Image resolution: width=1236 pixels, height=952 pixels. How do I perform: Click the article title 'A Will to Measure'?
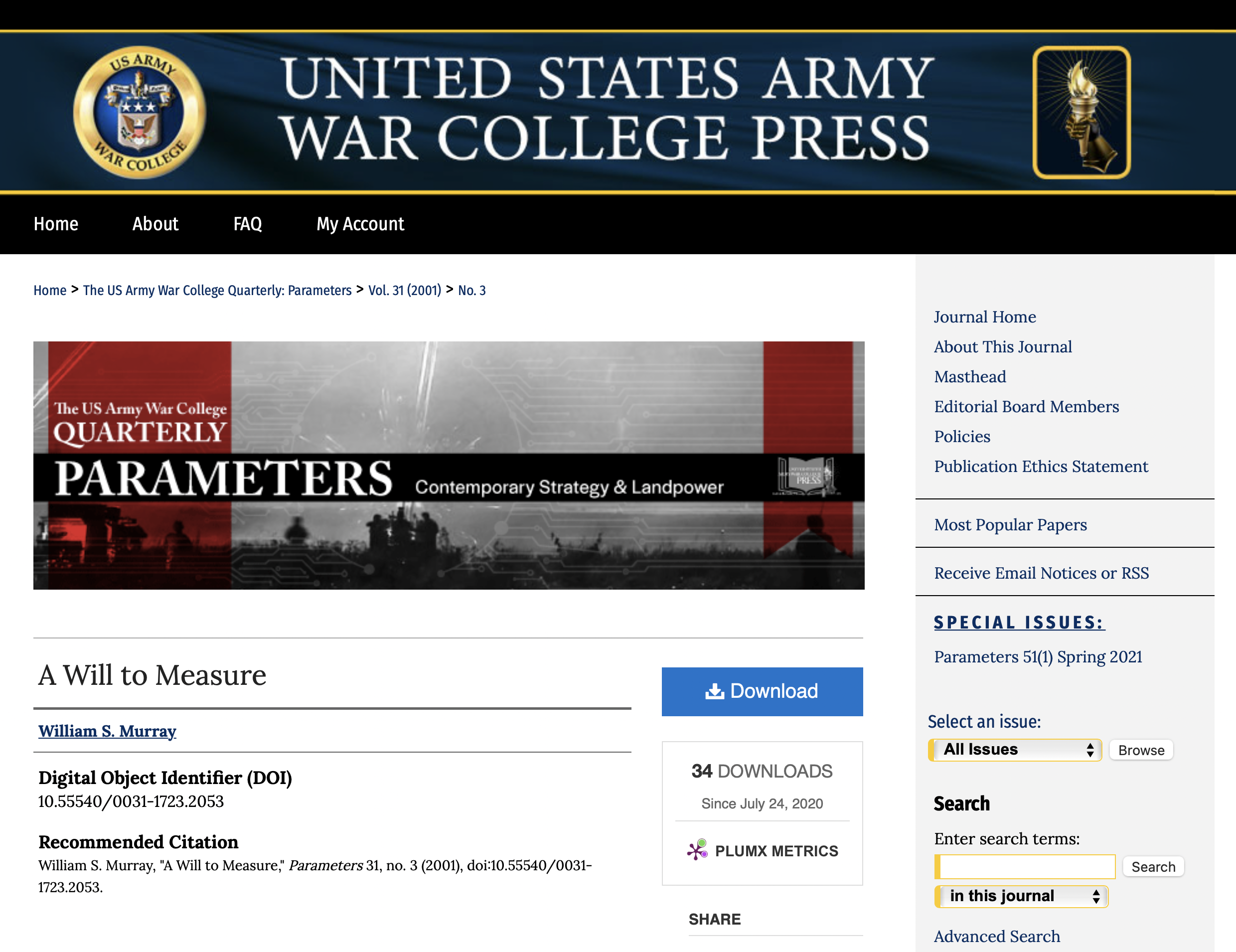tap(152, 675)
